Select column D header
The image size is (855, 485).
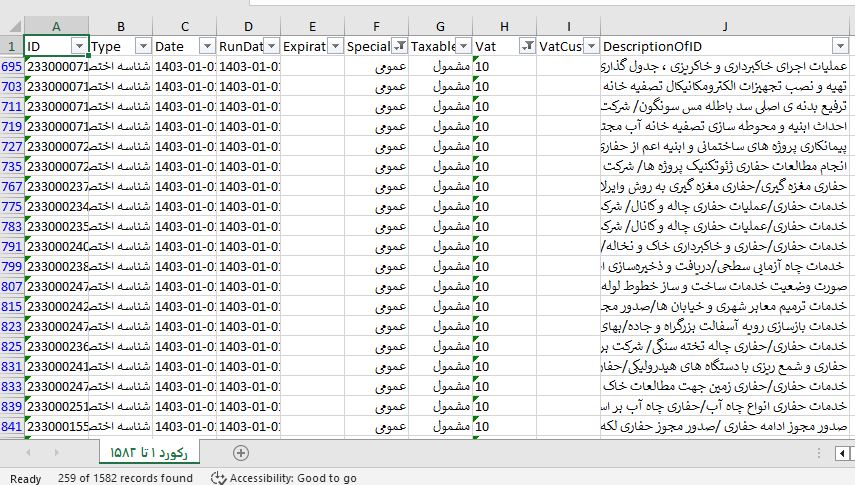coord(248,26)
